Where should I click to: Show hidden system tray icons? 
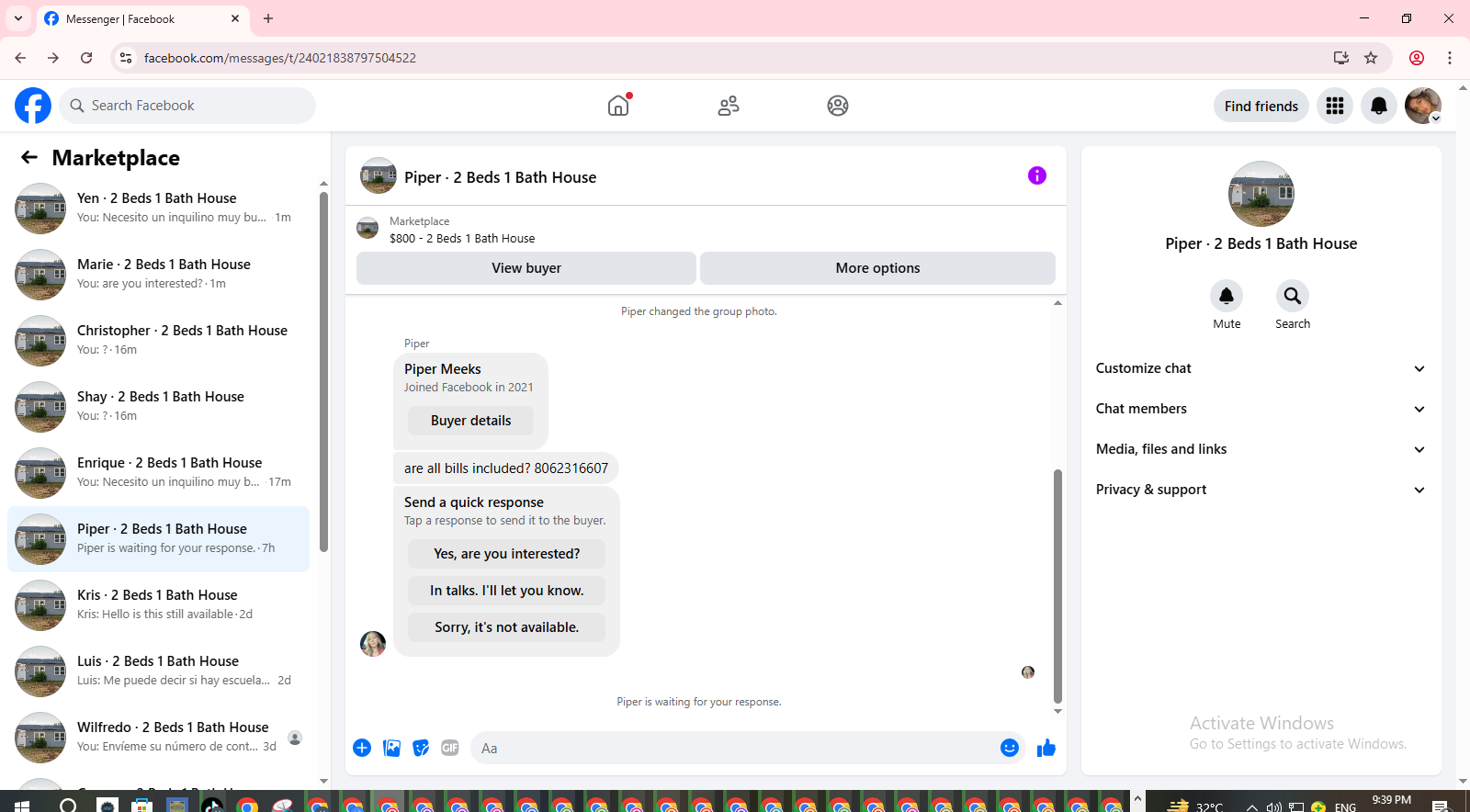1251,806
